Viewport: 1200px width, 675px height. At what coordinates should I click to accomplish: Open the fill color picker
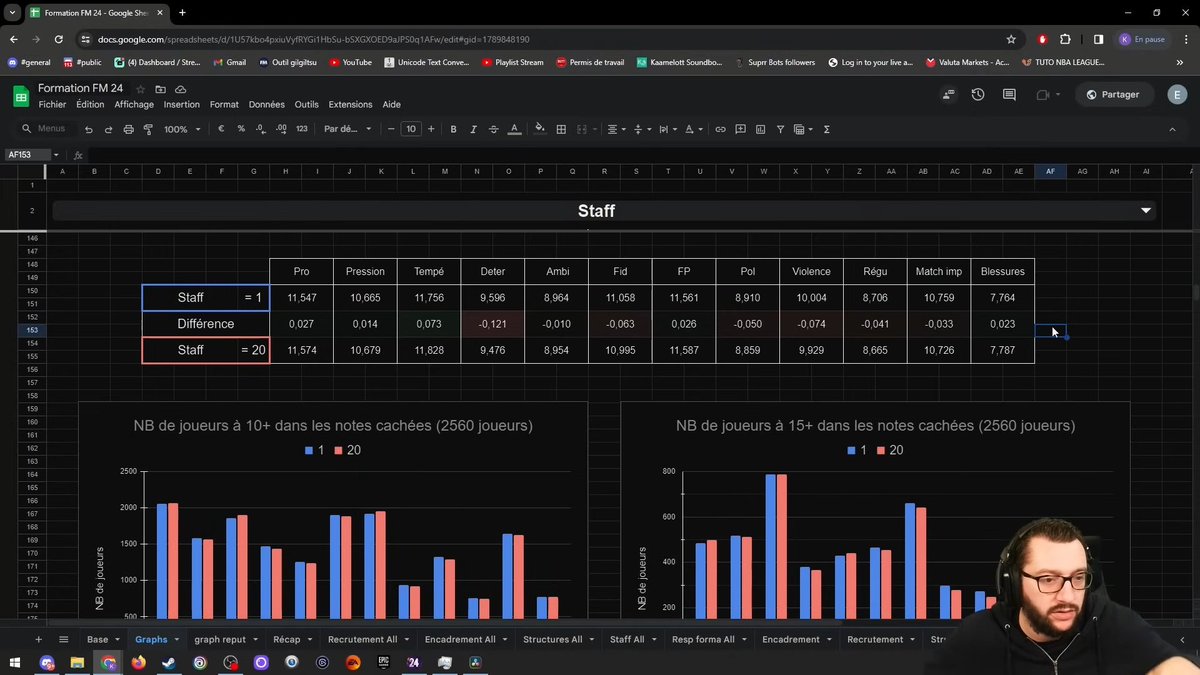point(540,129)
